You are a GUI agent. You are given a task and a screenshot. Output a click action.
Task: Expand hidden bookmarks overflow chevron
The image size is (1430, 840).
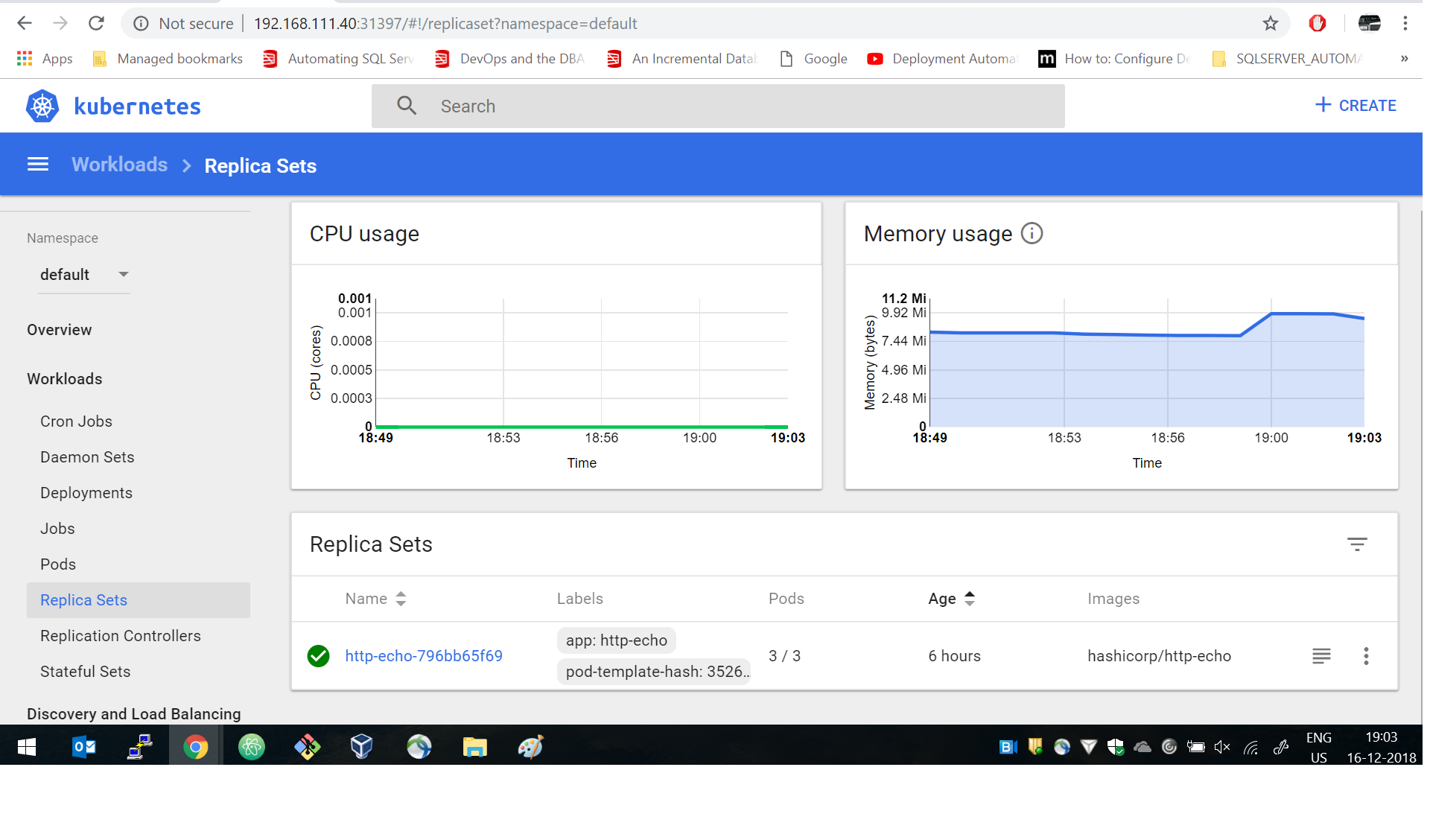pyautogui.click(x=1404, y=59)
